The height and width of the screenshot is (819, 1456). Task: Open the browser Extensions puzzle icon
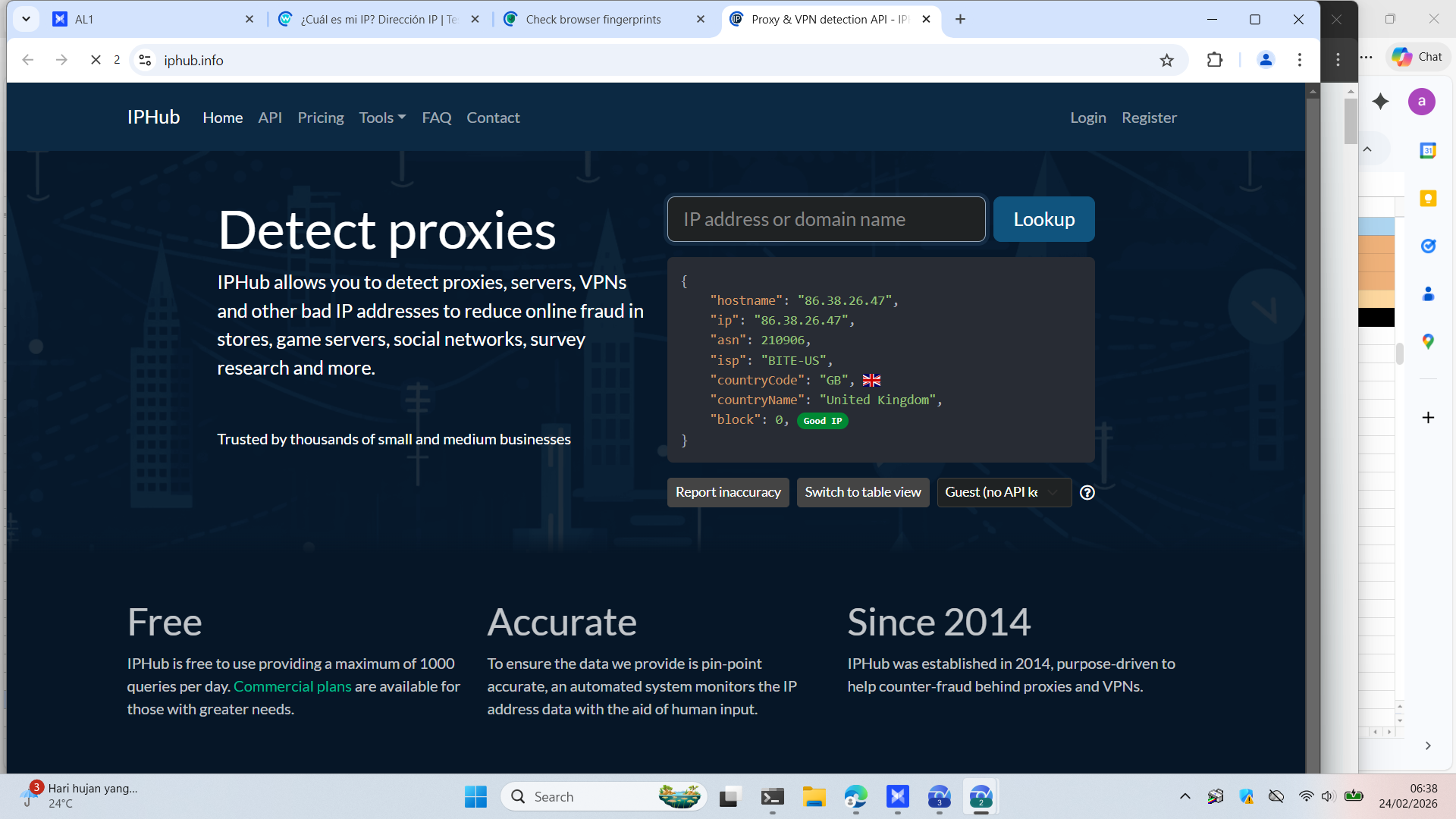[x=1215, y=60]
